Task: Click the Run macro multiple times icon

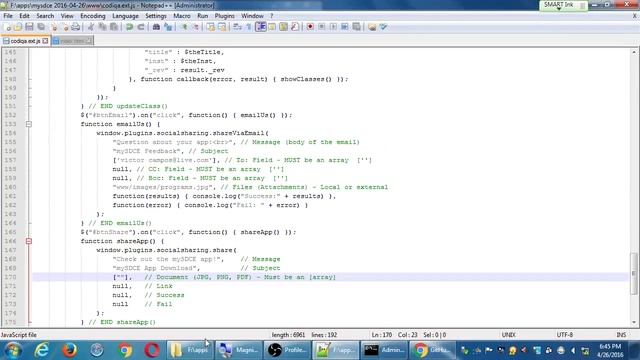Action: coord(344,27)
